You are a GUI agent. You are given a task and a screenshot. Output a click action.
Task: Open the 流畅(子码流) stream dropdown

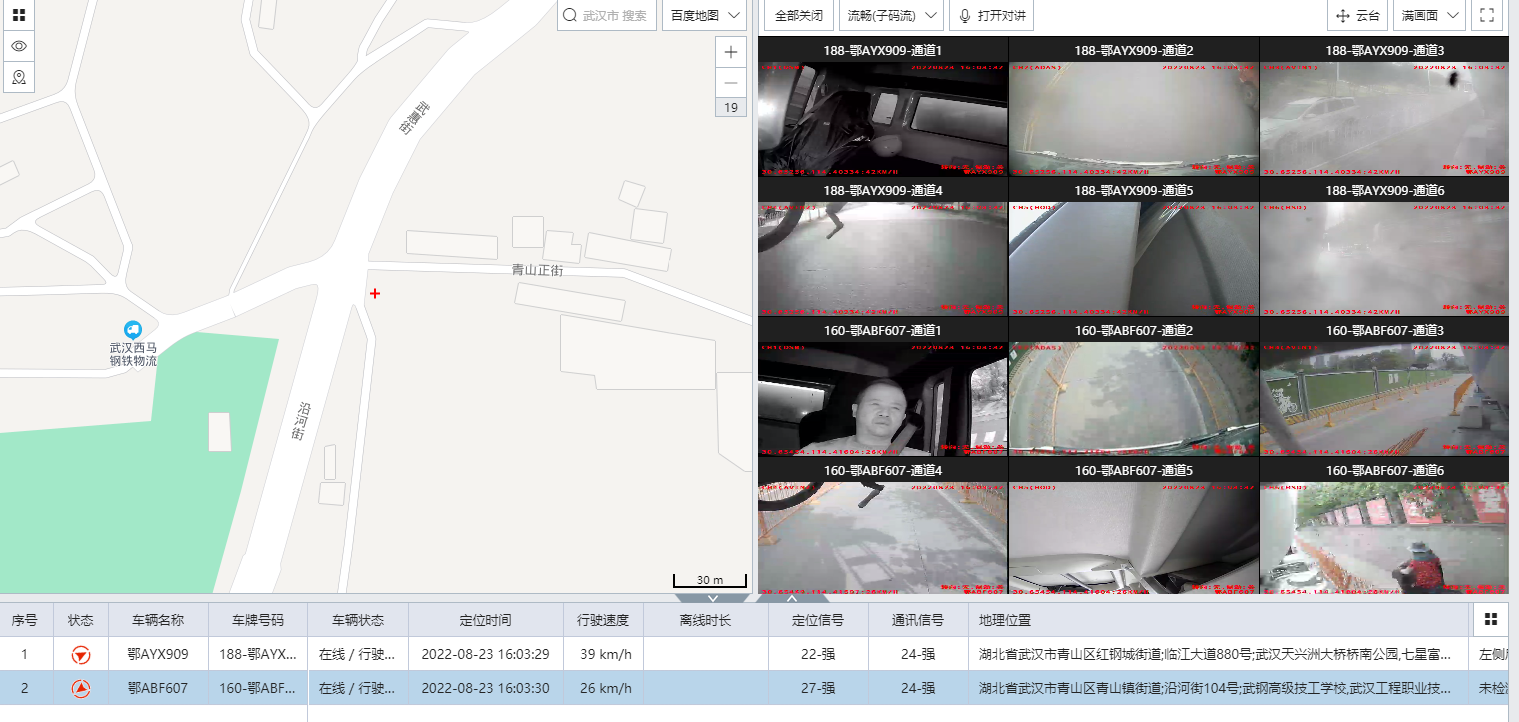tap(890, 16)
